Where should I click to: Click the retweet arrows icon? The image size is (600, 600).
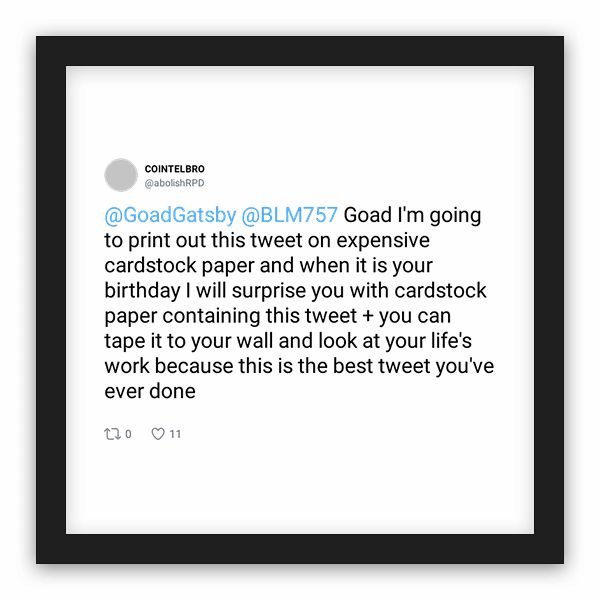(112, 434)
